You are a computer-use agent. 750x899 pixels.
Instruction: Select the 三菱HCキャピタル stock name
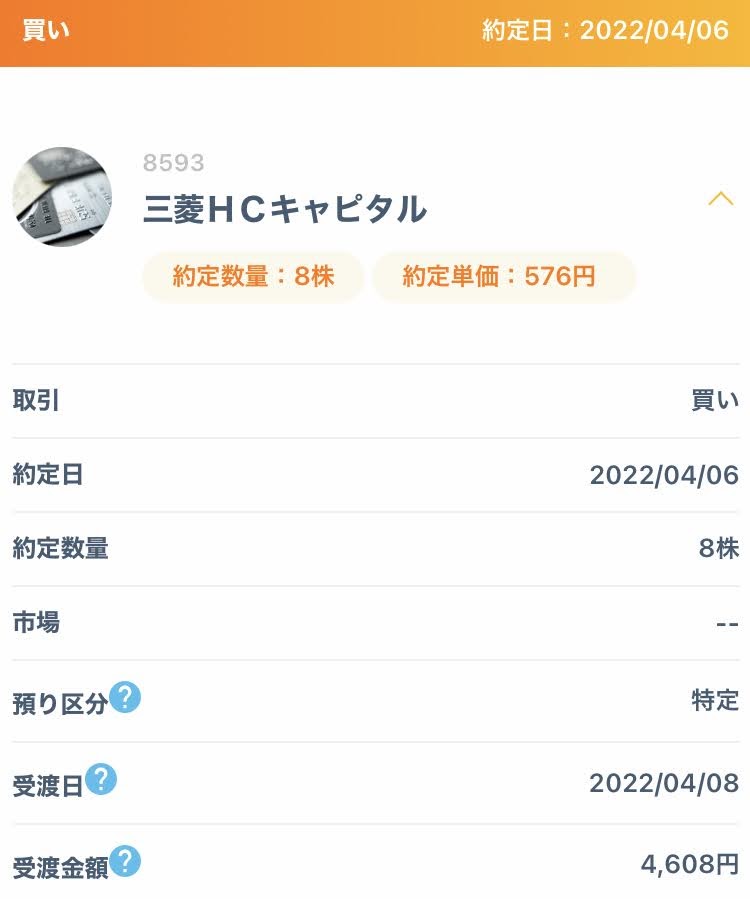pos(285,209)
